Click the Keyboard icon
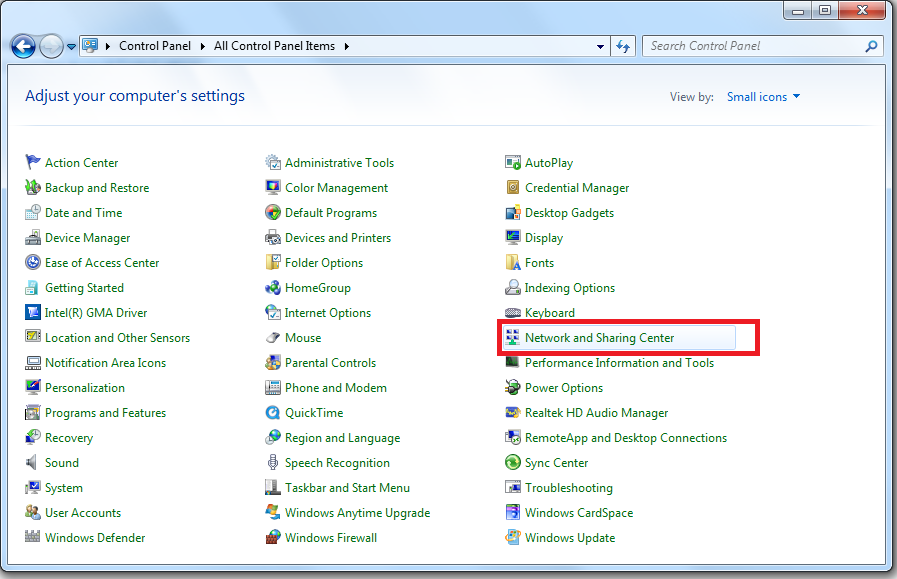The width and height of the screenshot is (897, 579). [x=513, y=313]
